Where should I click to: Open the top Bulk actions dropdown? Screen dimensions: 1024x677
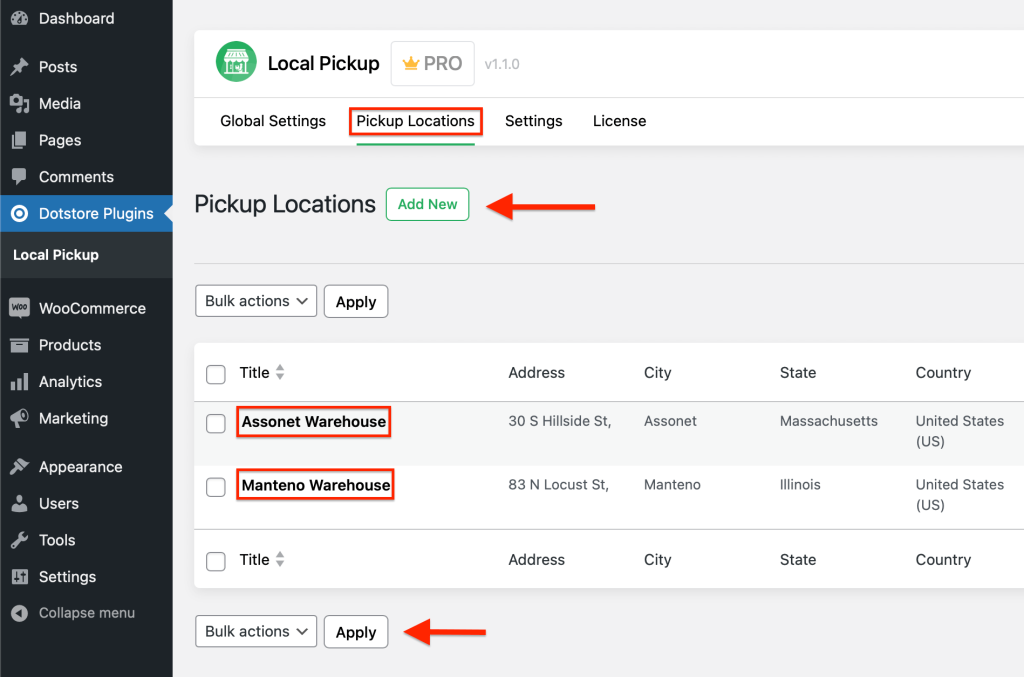pyautogui.click(x=256, y=301)
